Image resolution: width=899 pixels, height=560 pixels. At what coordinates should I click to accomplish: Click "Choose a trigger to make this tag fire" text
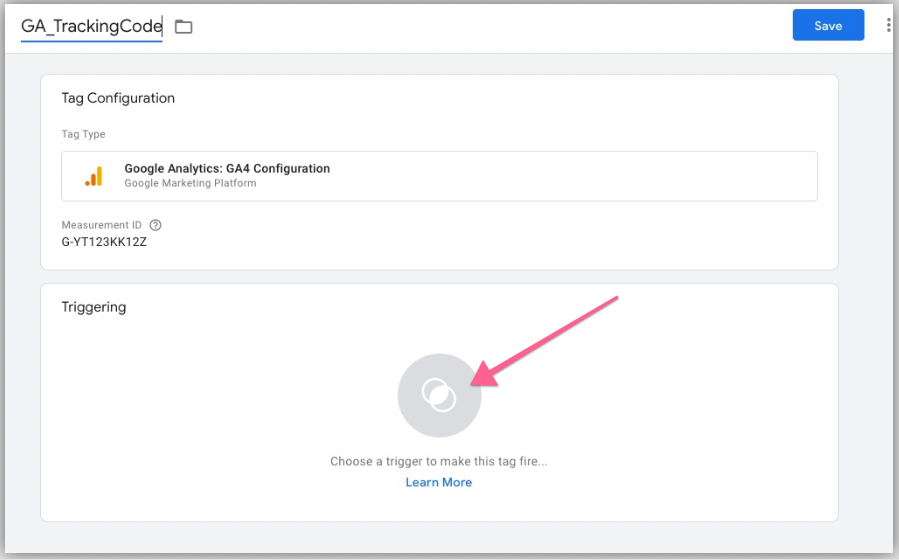pyautogui.click(x=438, y=462)
